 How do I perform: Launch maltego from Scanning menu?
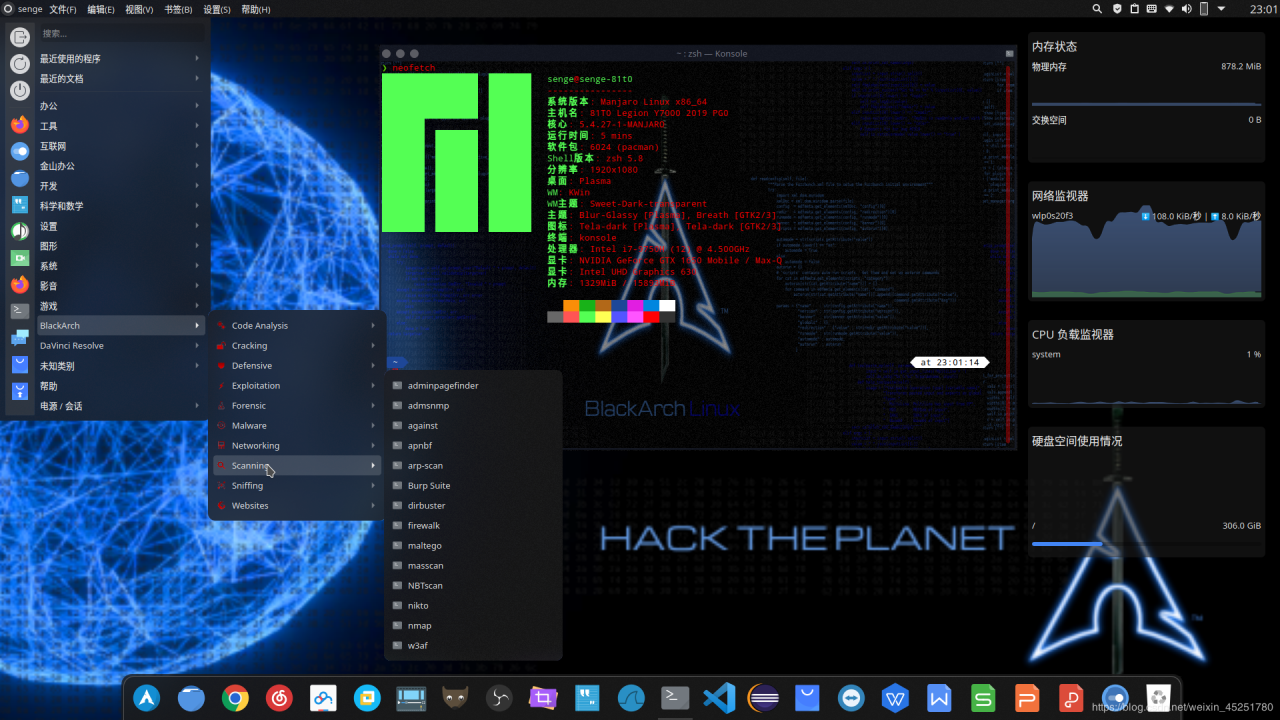473,546
